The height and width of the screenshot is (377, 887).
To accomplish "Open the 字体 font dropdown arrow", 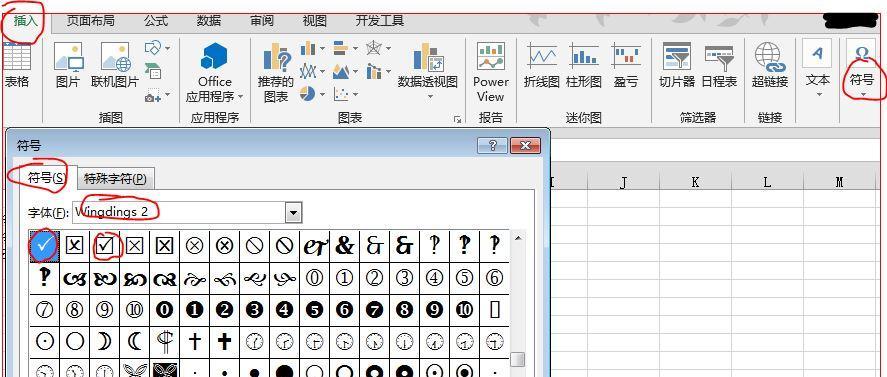I will pos(293,213).
